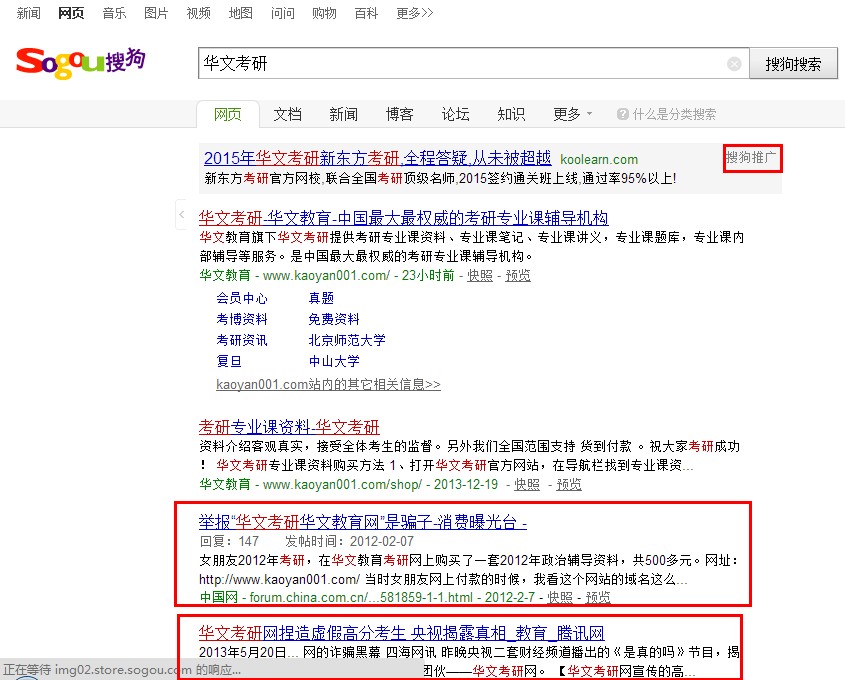Open 考研专业课资料-华文考研 result title
This screenshot has height=680, width=845.
tap(289, 427)
